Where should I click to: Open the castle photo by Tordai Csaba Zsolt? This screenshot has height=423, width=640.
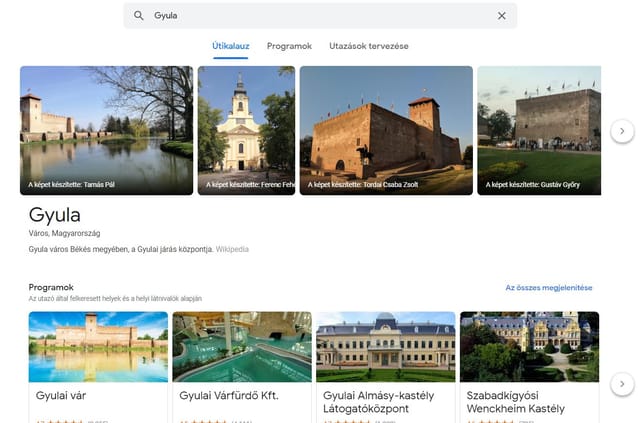[386, 130]
